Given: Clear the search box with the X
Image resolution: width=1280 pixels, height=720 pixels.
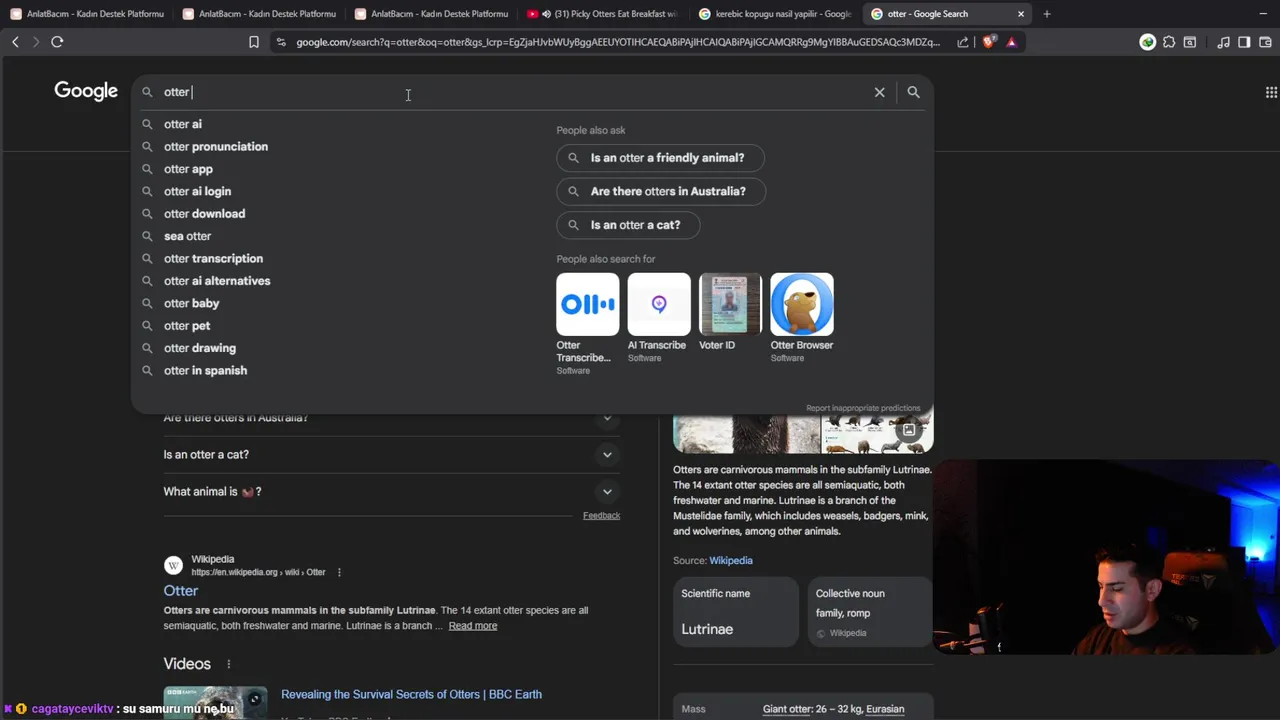Looking at the screenshot, I should [880, 92].
